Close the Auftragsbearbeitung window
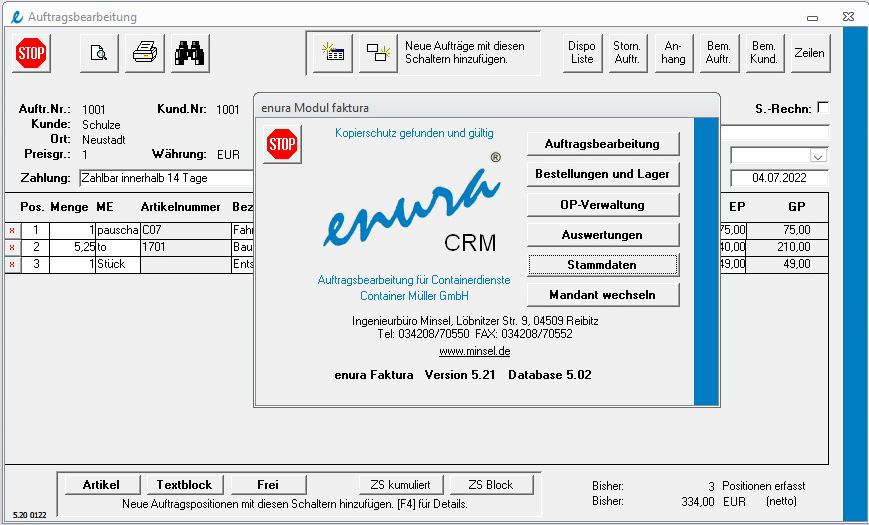Screen dimensions: 869x525 [x=848, y=17]
